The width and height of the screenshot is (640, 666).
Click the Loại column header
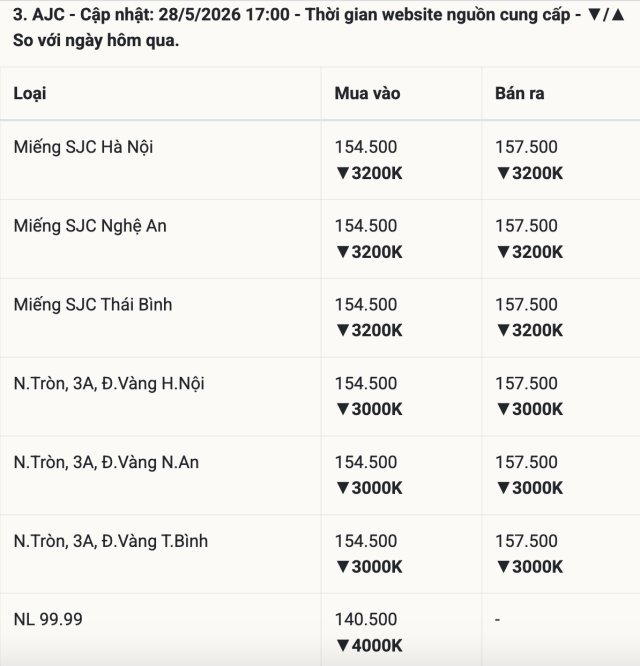point(30,93)
